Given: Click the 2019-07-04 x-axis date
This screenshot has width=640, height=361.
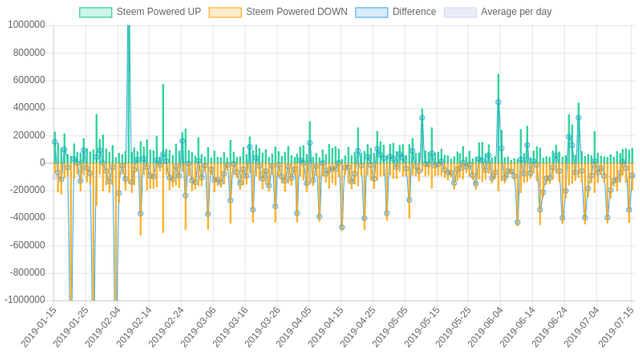Looking at the screenshot, I should point(581,327).
